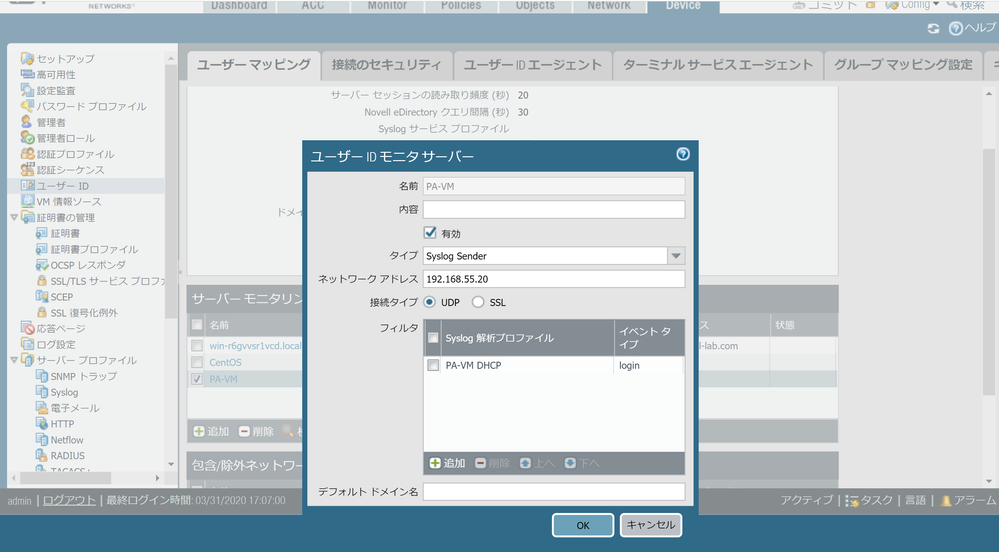999x552 pixels.
Task: Click the ログ設定 icon
Action: coord(27,344)
